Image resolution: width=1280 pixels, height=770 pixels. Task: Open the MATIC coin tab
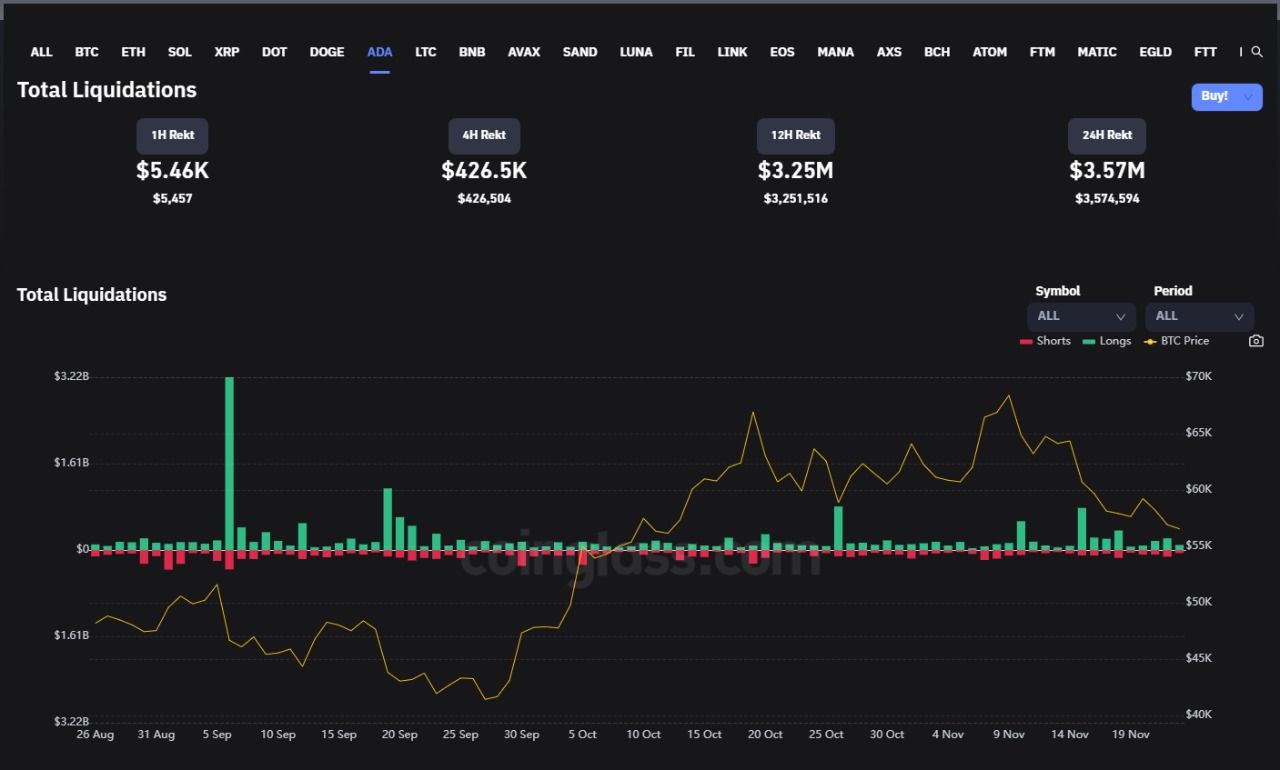pos(1097,52)
